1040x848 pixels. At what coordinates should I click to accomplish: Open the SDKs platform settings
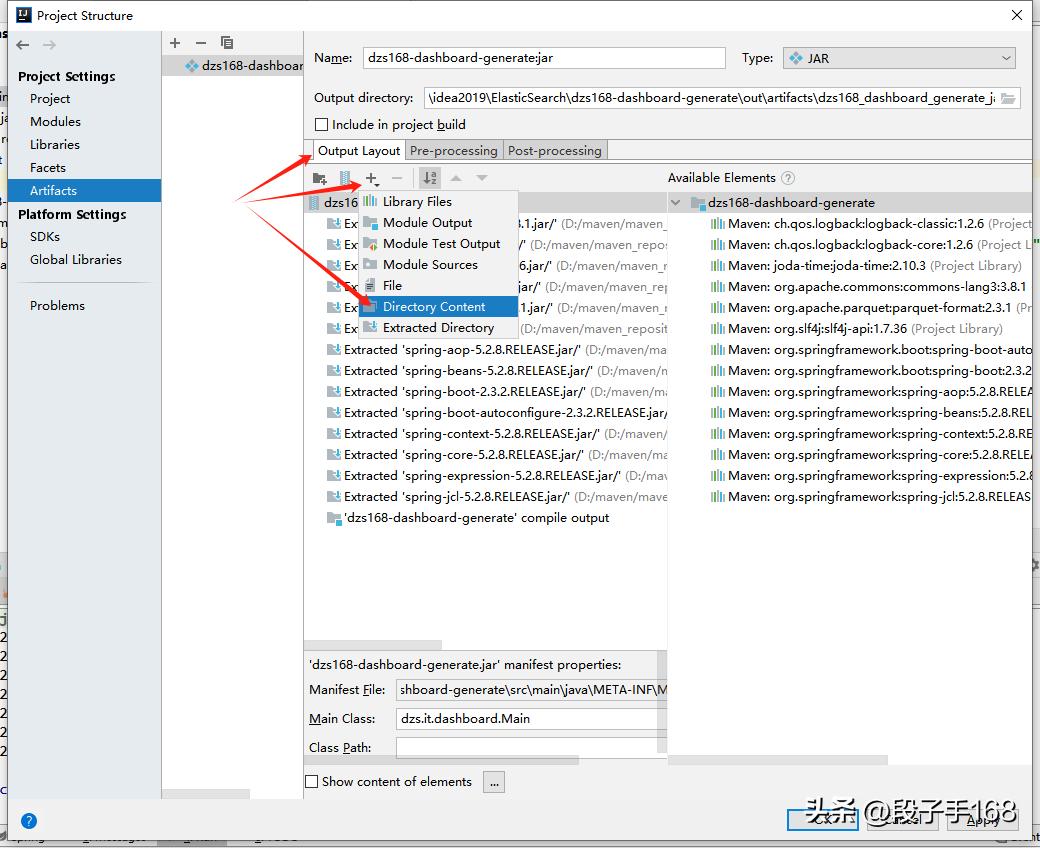[44, 237]
